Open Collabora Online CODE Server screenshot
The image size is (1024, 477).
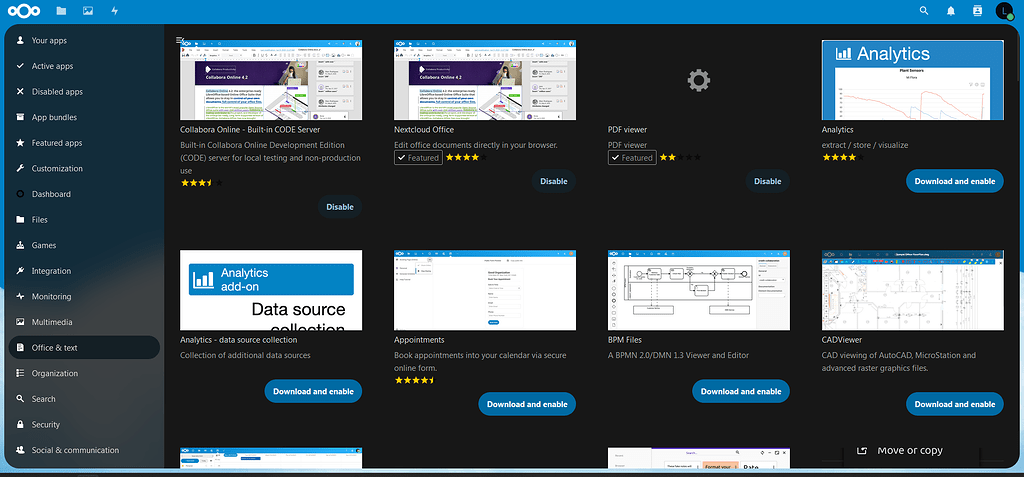(271, 80)
